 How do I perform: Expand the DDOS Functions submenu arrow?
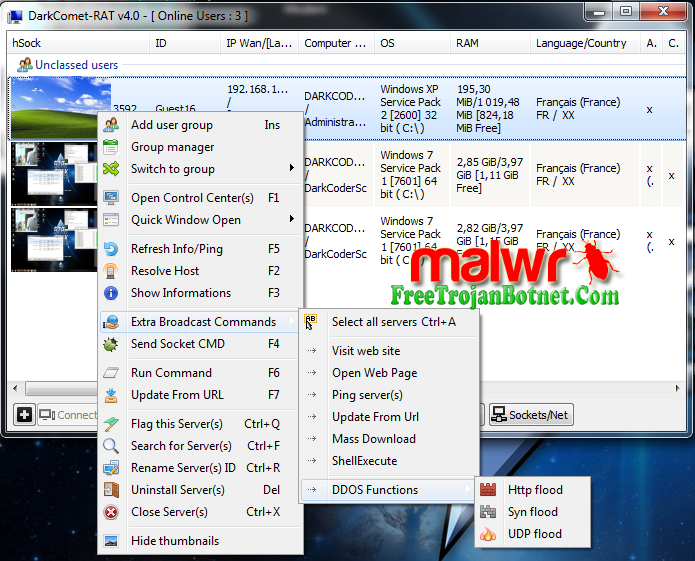(467, 489)
